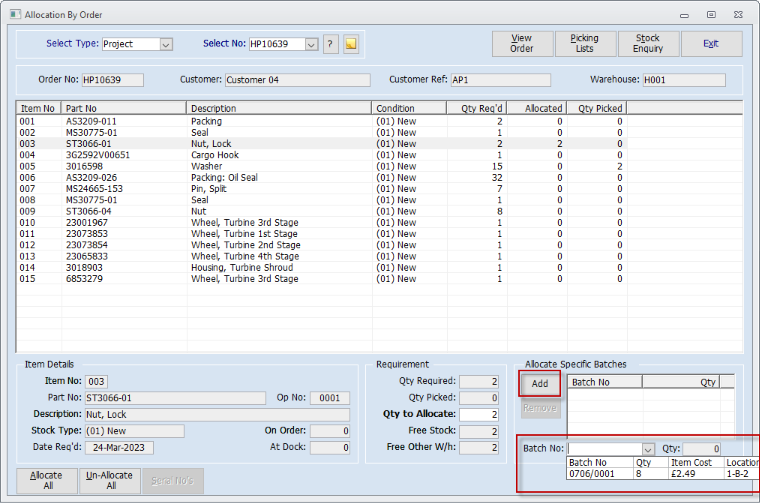Select row 006 Packing: Oil Seal

click(321, 177)
